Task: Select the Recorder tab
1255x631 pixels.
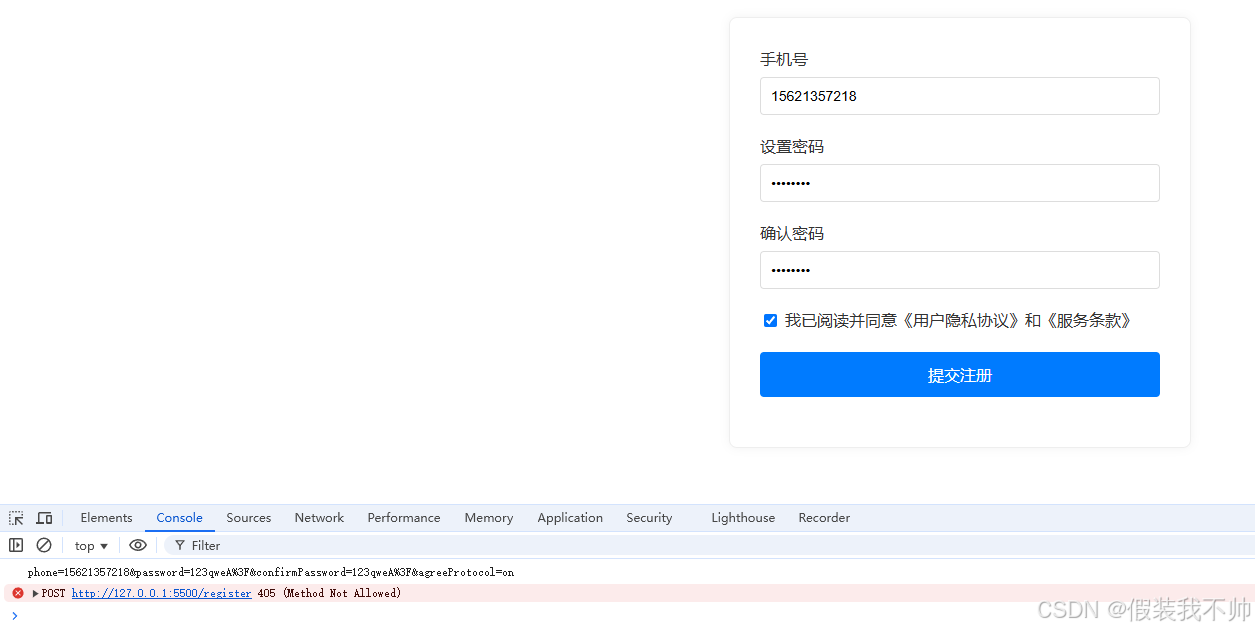Action: click(x=824, y=518)
